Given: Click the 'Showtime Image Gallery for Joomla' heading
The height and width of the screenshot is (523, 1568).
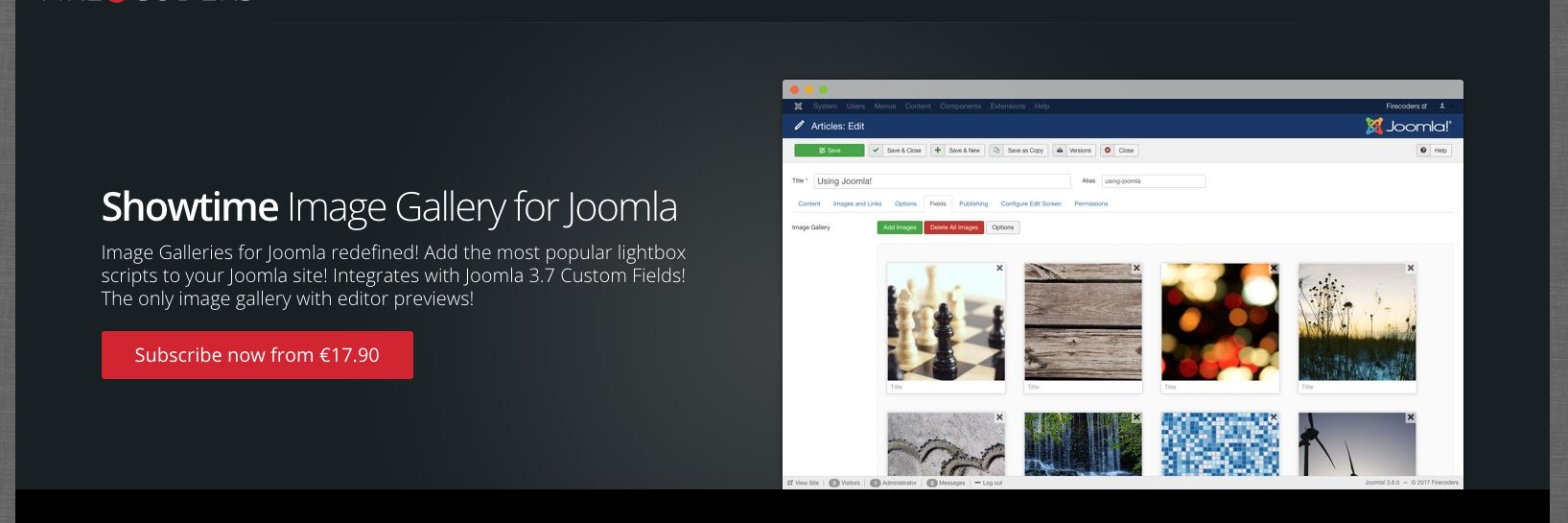Looking at the screenshot, I should click(x=389, y=208).
